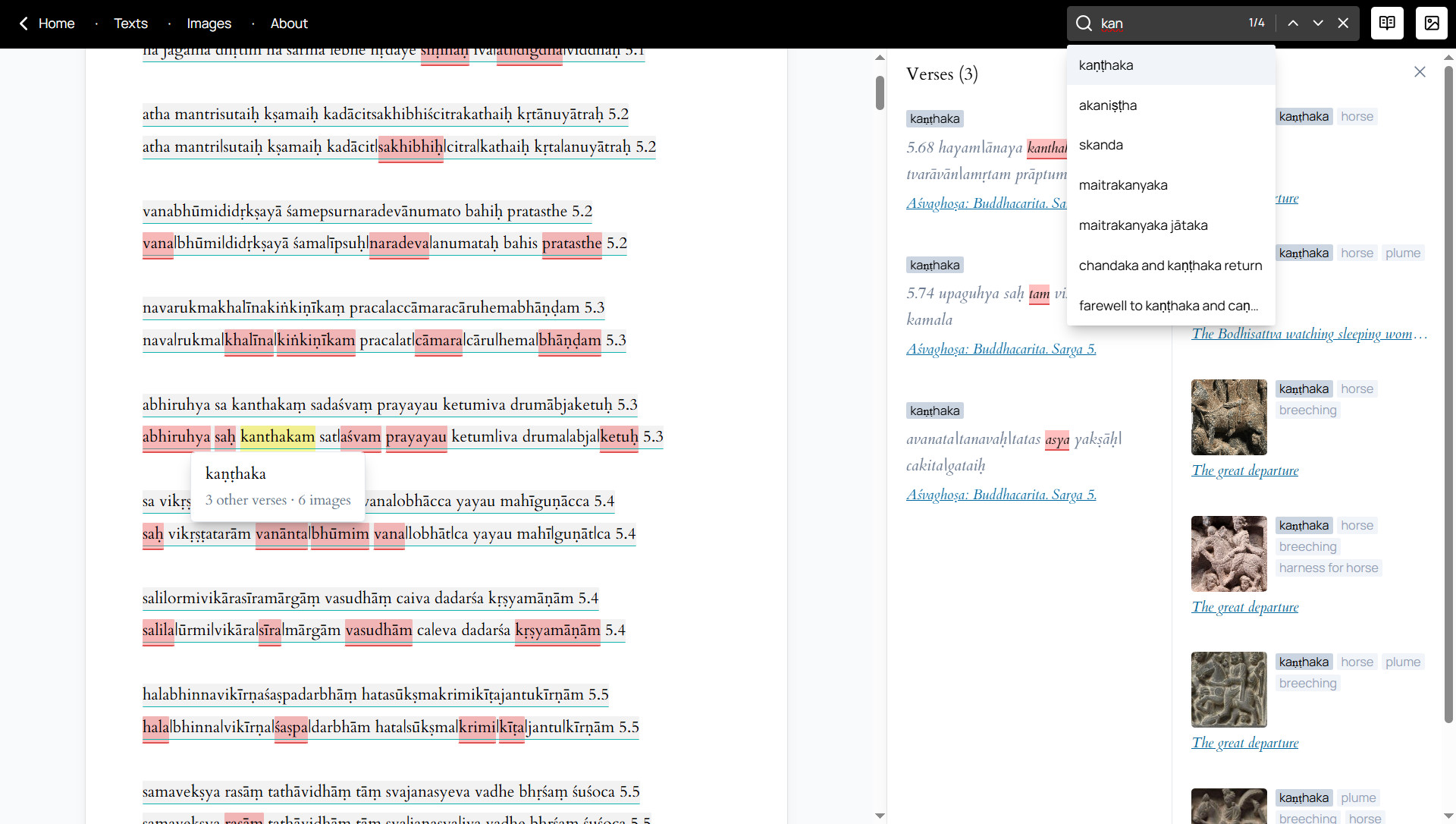
Task: Open the Images menu item
Action: pyautogui.click(x=209, y=24)
